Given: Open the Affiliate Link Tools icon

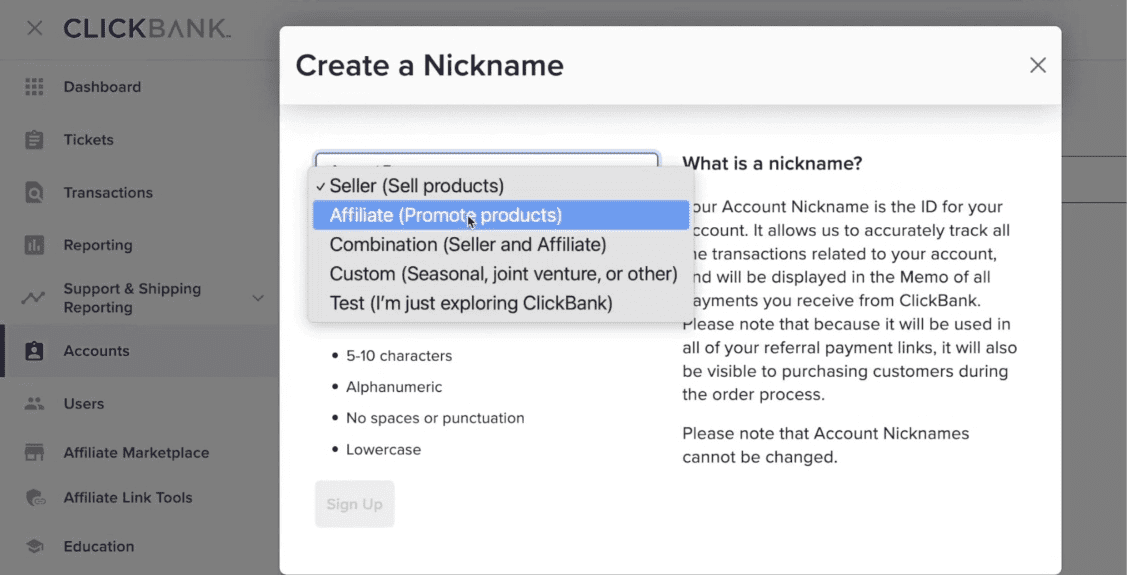Looking at the screenshot, I should point(35,498).
